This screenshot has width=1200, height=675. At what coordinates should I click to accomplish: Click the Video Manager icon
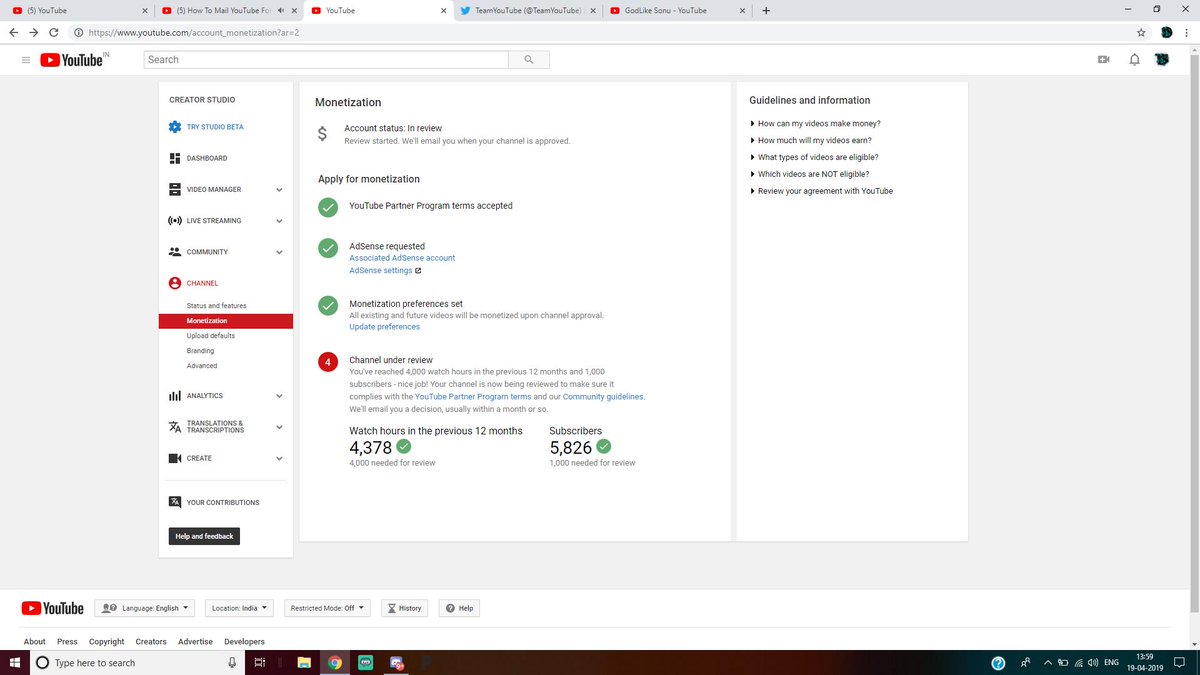174,189
